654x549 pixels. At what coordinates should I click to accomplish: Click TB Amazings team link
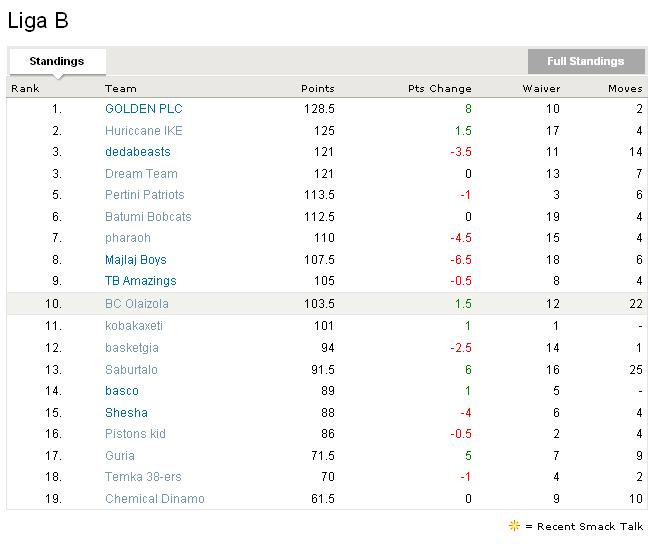point(140,281)
